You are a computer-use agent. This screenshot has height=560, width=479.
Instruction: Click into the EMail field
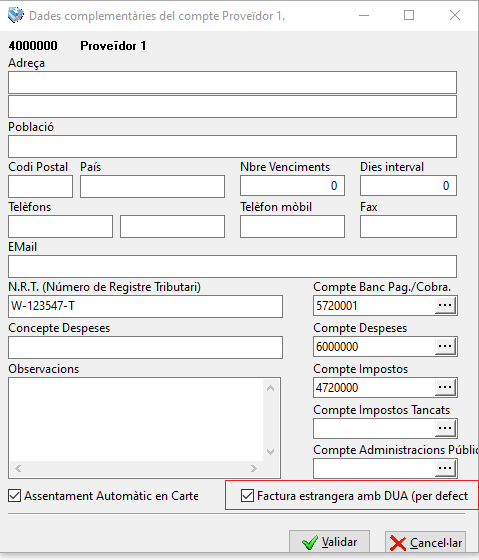click(x=233, y=266)
